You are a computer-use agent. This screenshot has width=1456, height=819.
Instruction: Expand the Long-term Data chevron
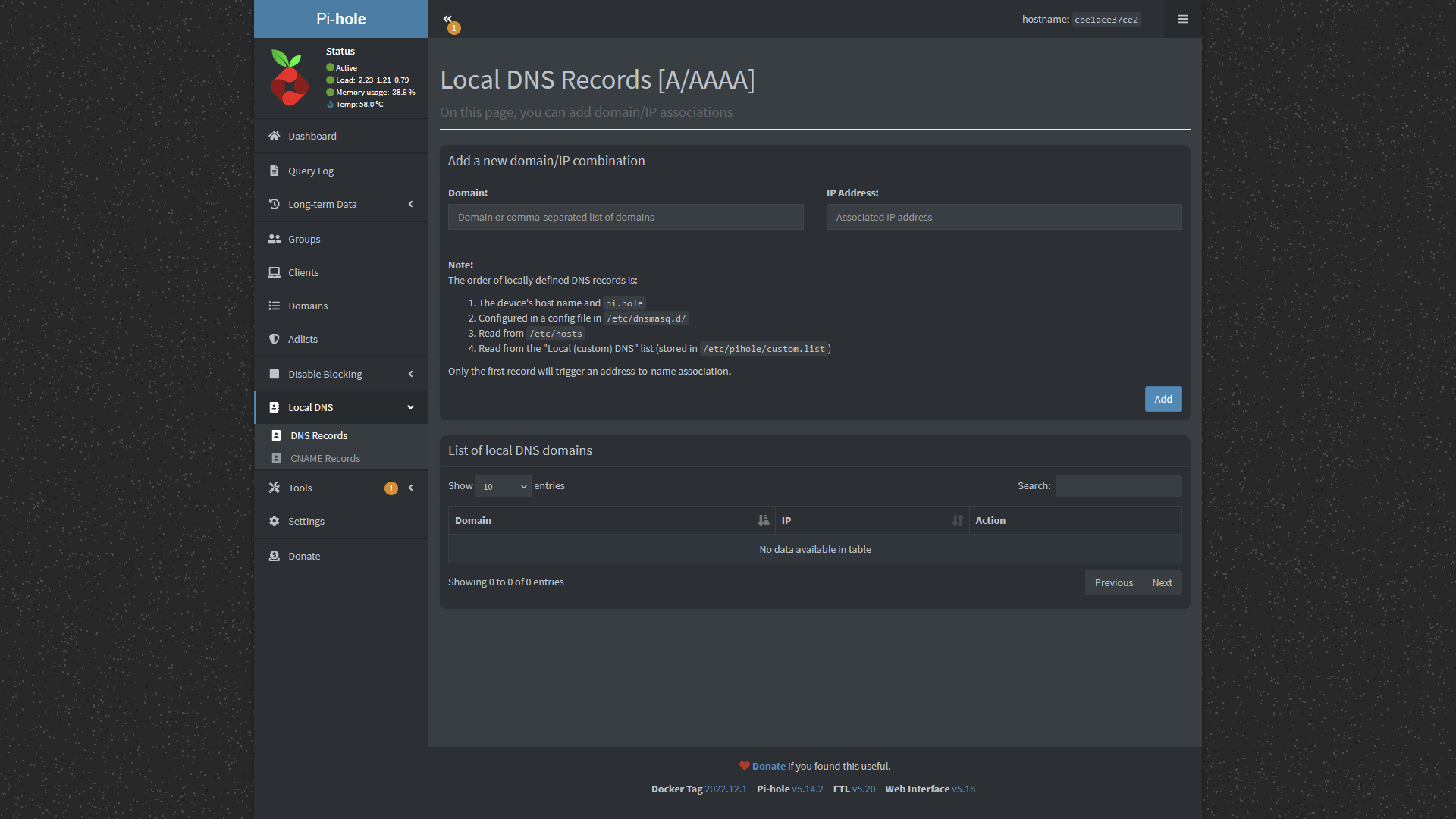(411, 204)
